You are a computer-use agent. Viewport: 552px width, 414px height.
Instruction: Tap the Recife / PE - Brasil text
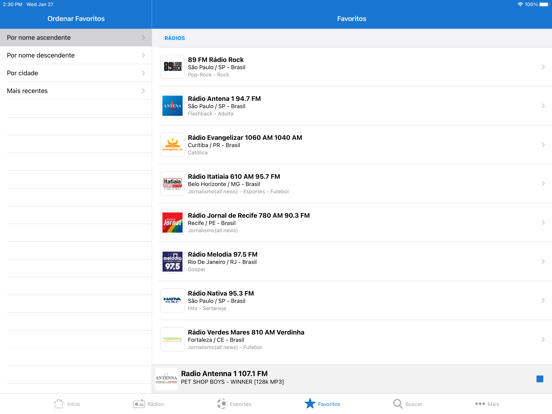click(212, 223)
